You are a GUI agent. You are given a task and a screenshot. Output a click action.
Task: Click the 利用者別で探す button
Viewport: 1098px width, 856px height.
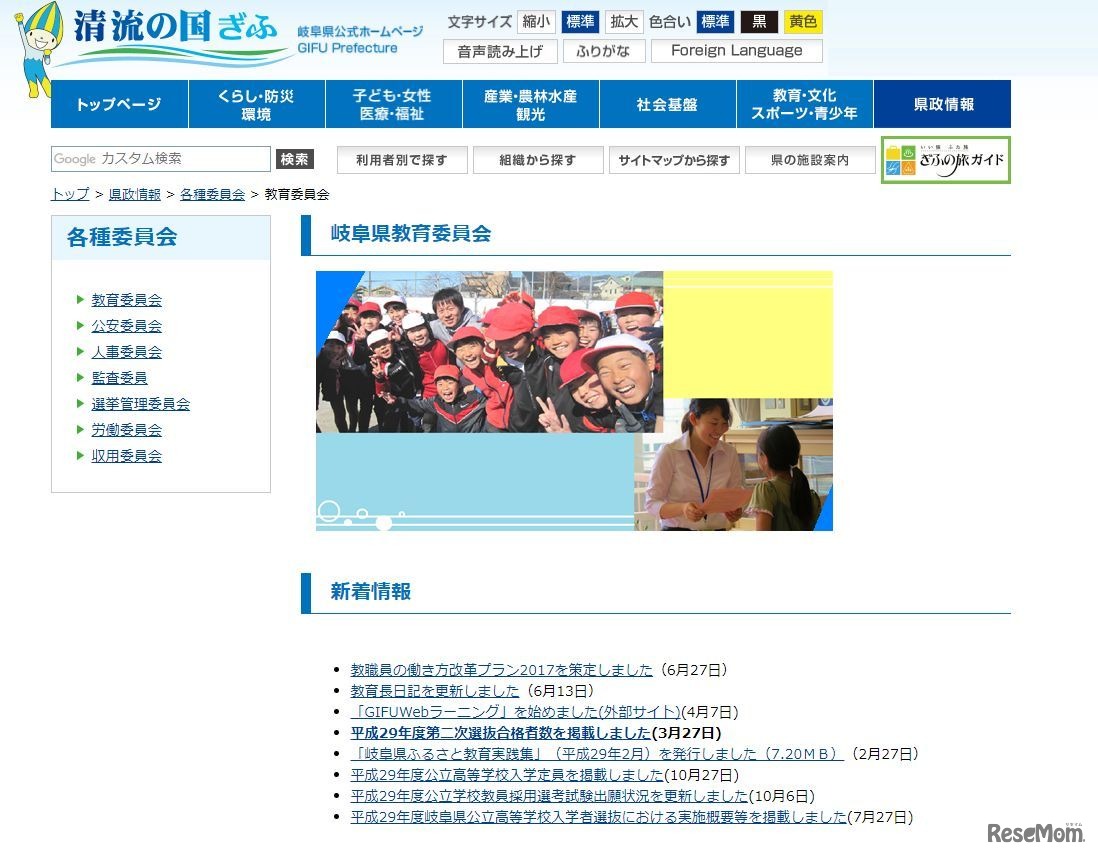pos(402,160)
